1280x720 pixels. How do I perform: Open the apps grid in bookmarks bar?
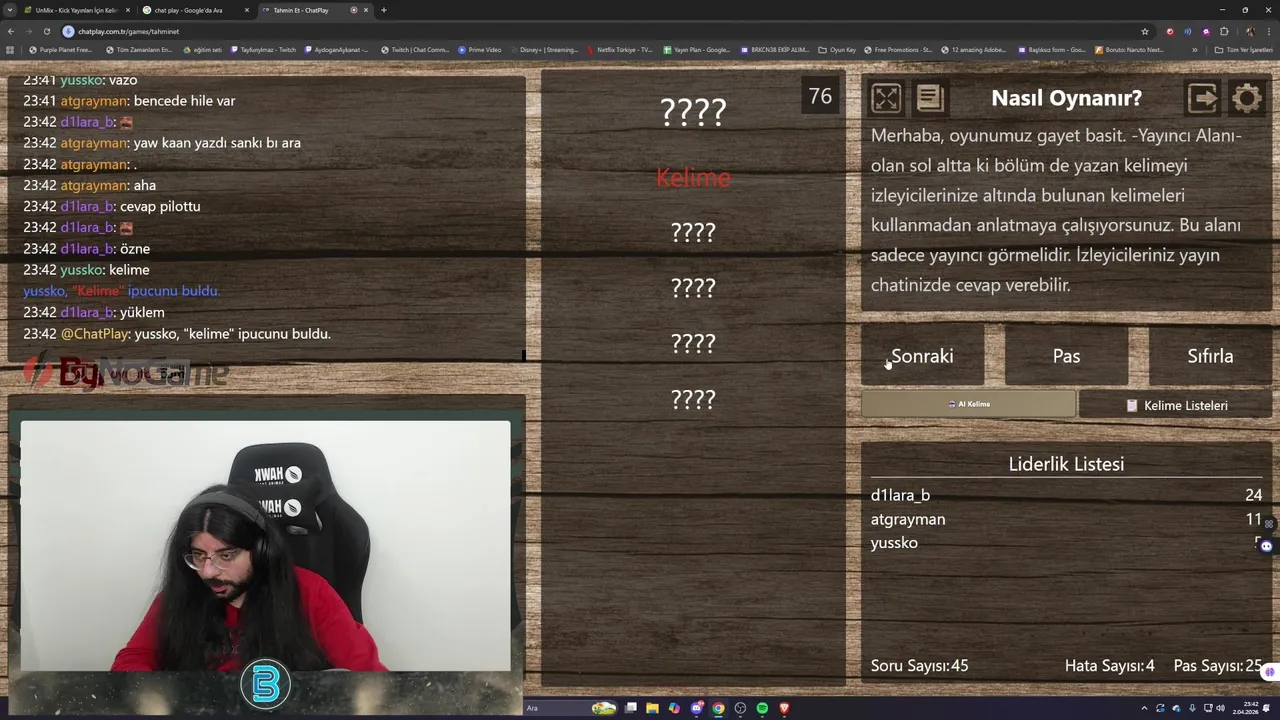point(10,49)
